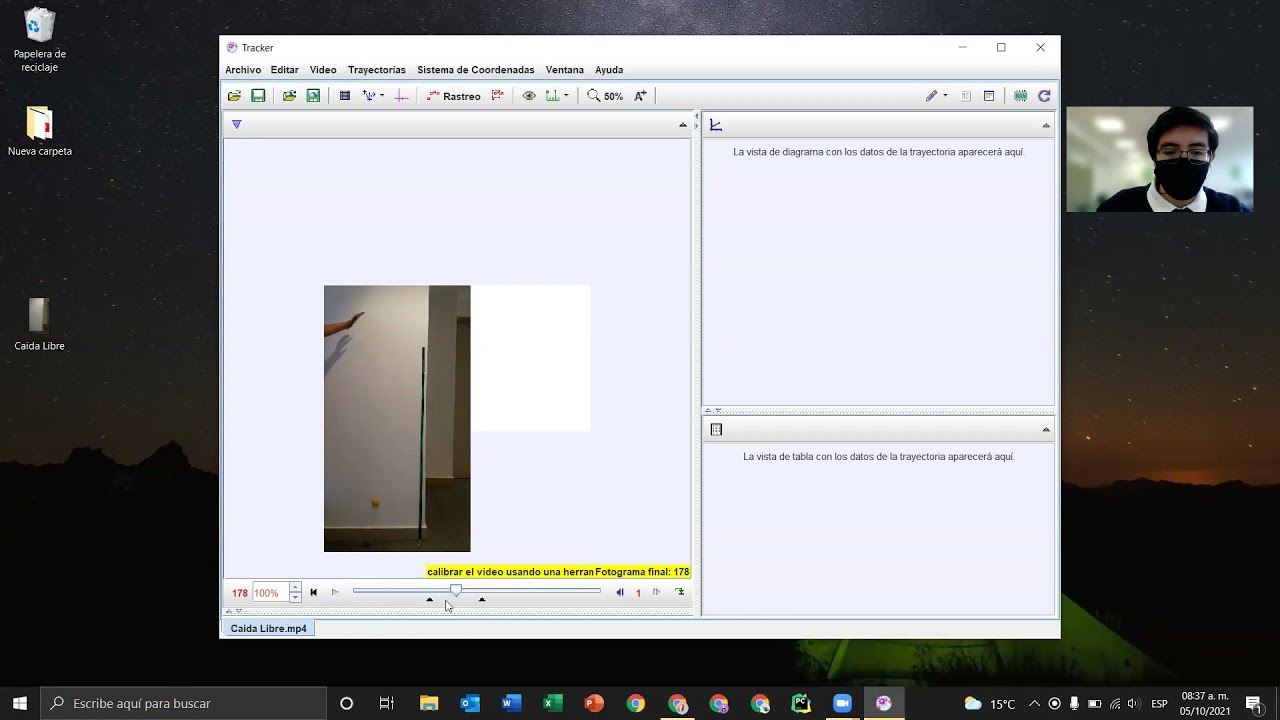This screenshot has width=1280, height=720.
Task: Toggle looping playback green icon
Action: (680, 592)
